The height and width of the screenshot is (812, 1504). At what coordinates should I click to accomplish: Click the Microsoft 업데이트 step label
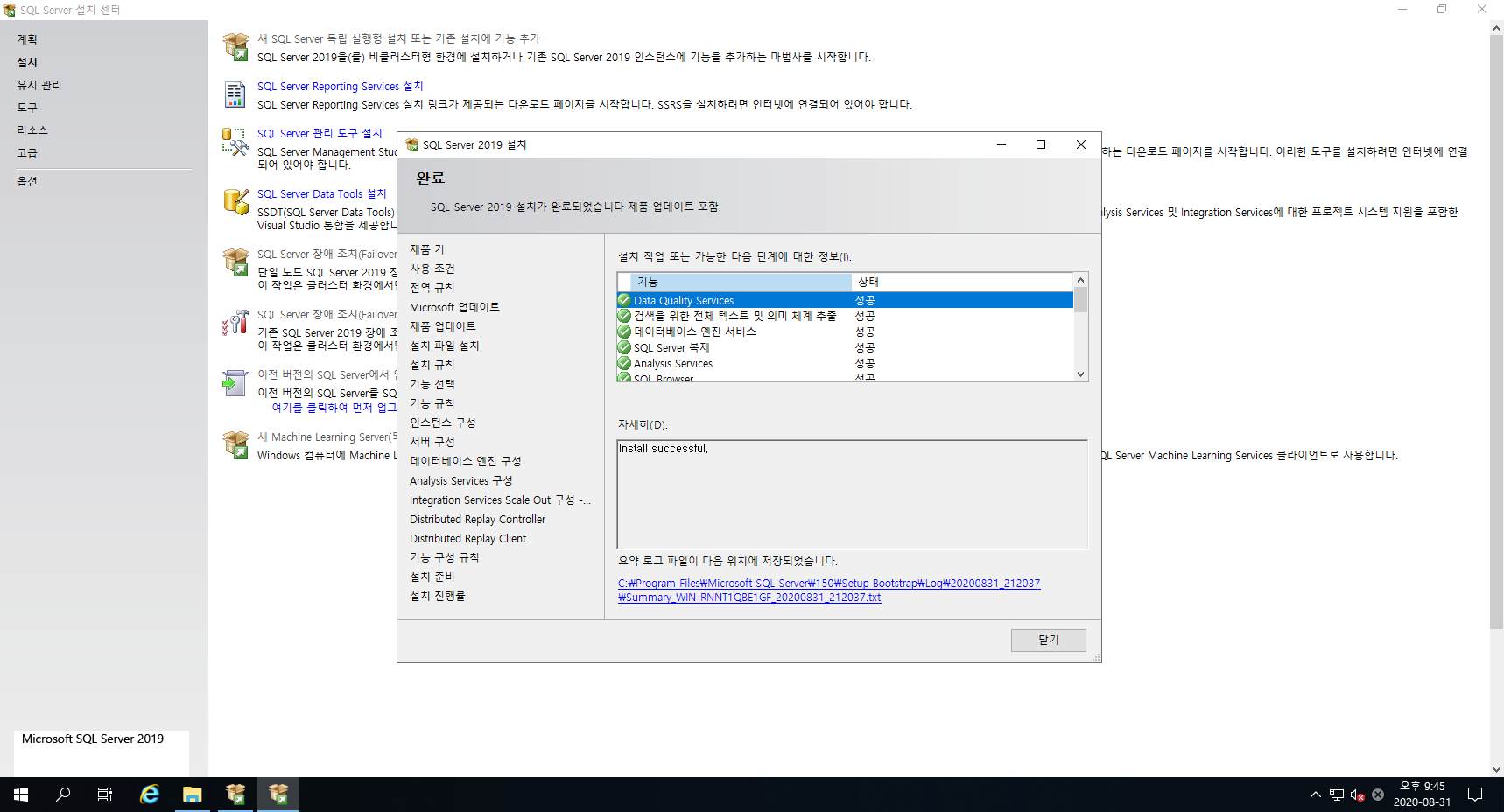click(x=455, y=307)
